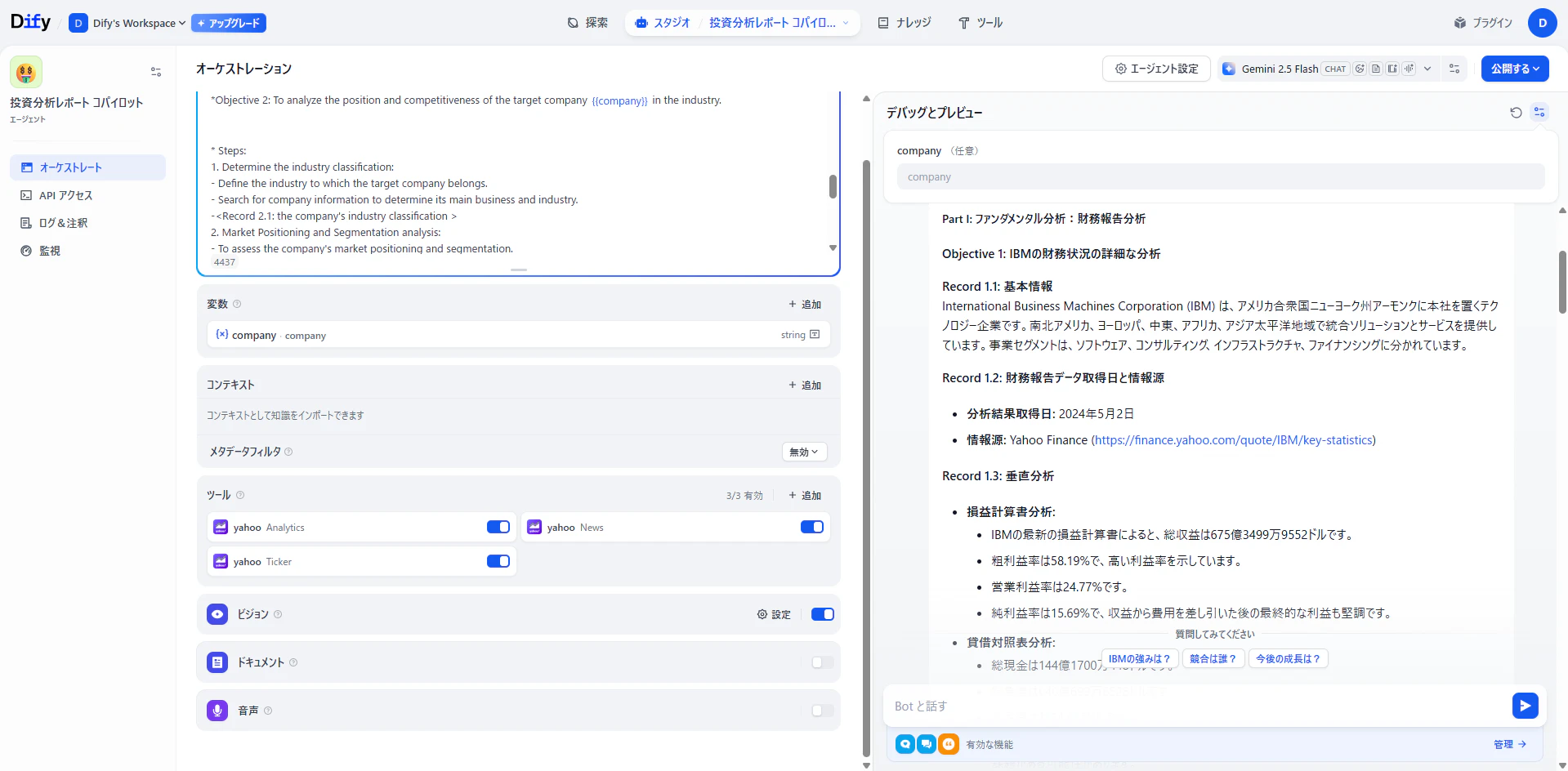
Task: Send the chat message with arrow button
Action: point(1525,706)
